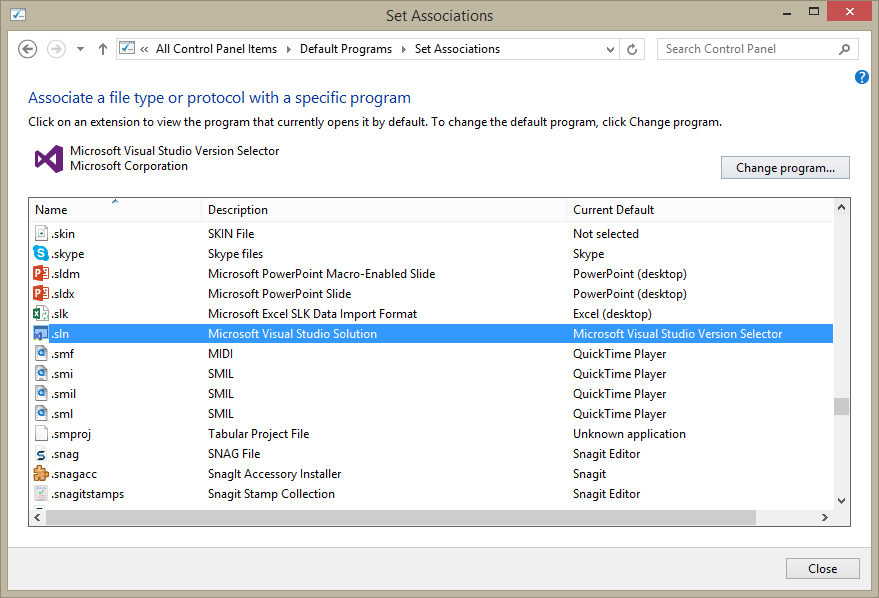Close the dialog with the Close button
Image resolution: width=879 pixels, height=598 pixels.
822,568
